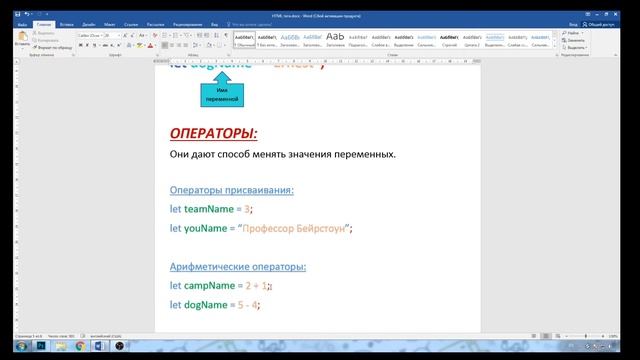Click the Tell me what to do search box
Image resolution: width=640 pixels, height=360 pixels.
coord(250,24)
